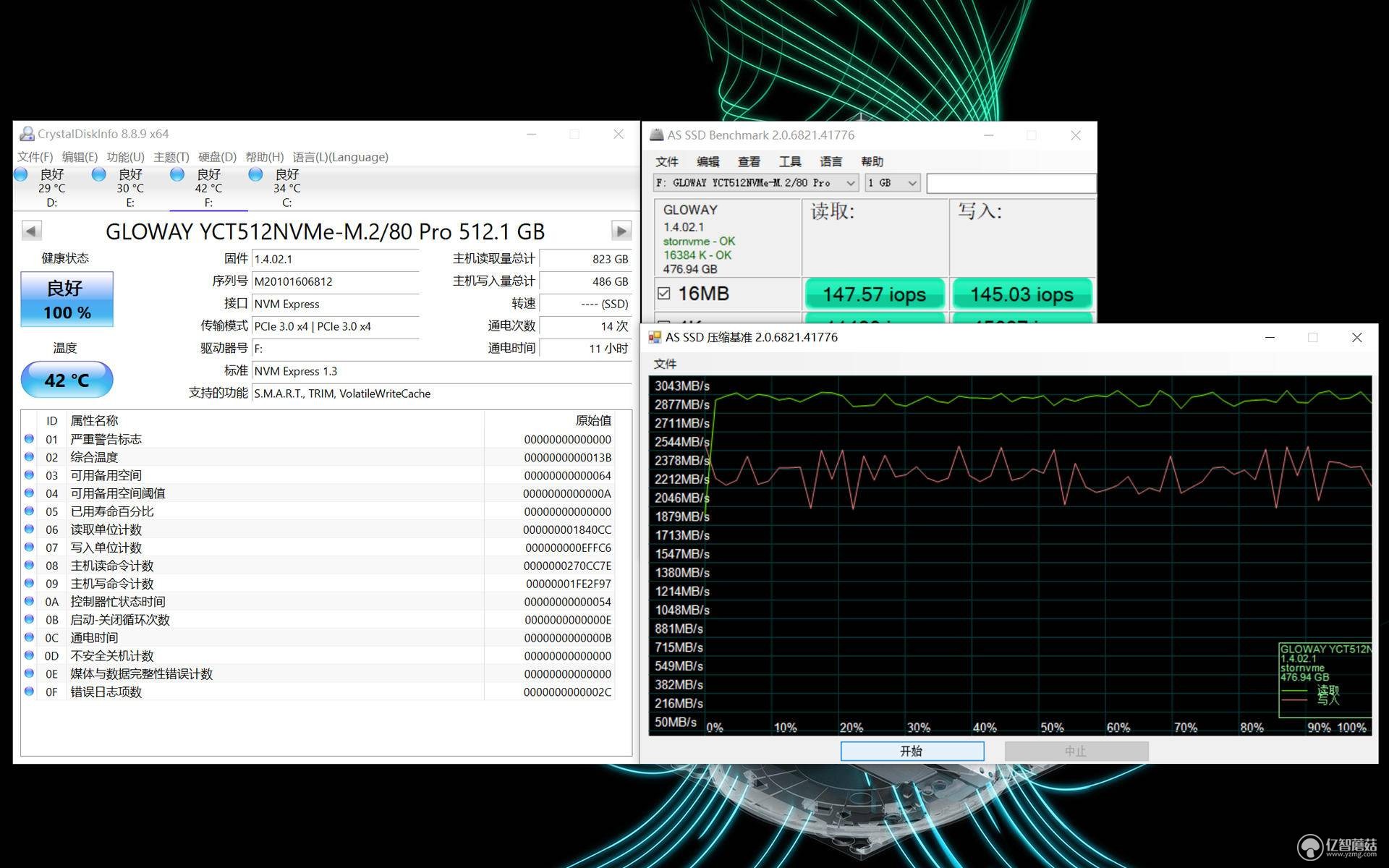Open 文件 menu in AS SSD Benchmark
The image size is (1389, 868).
666,161
